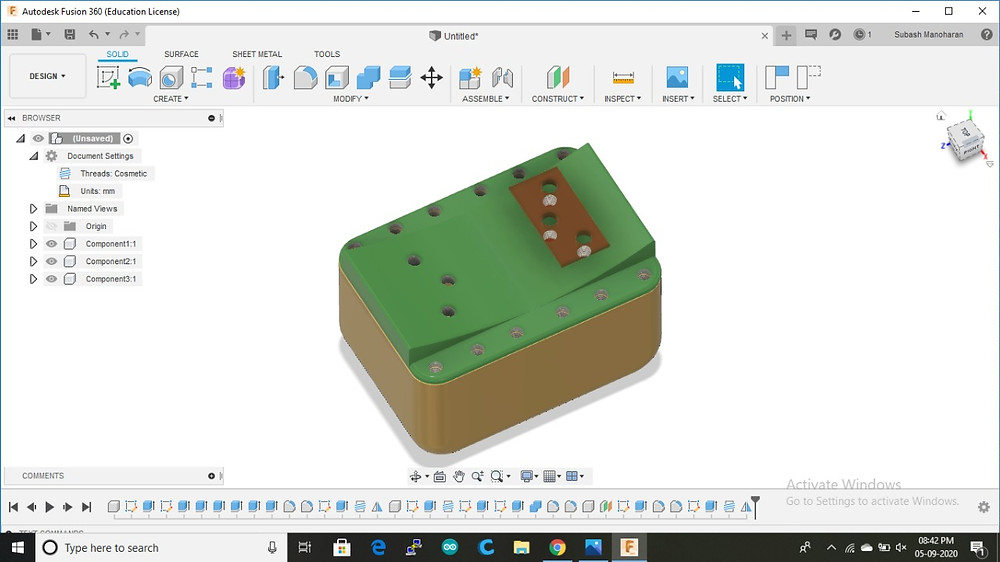
Task: Select the Combine tool
Action: pyautogui.click(x=368, y=78)
